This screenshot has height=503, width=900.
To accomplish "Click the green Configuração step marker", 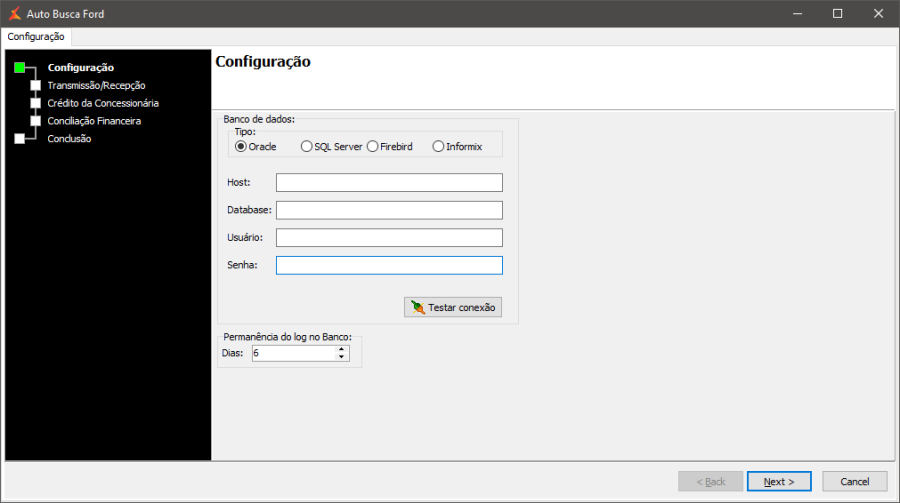I will 20,67.
